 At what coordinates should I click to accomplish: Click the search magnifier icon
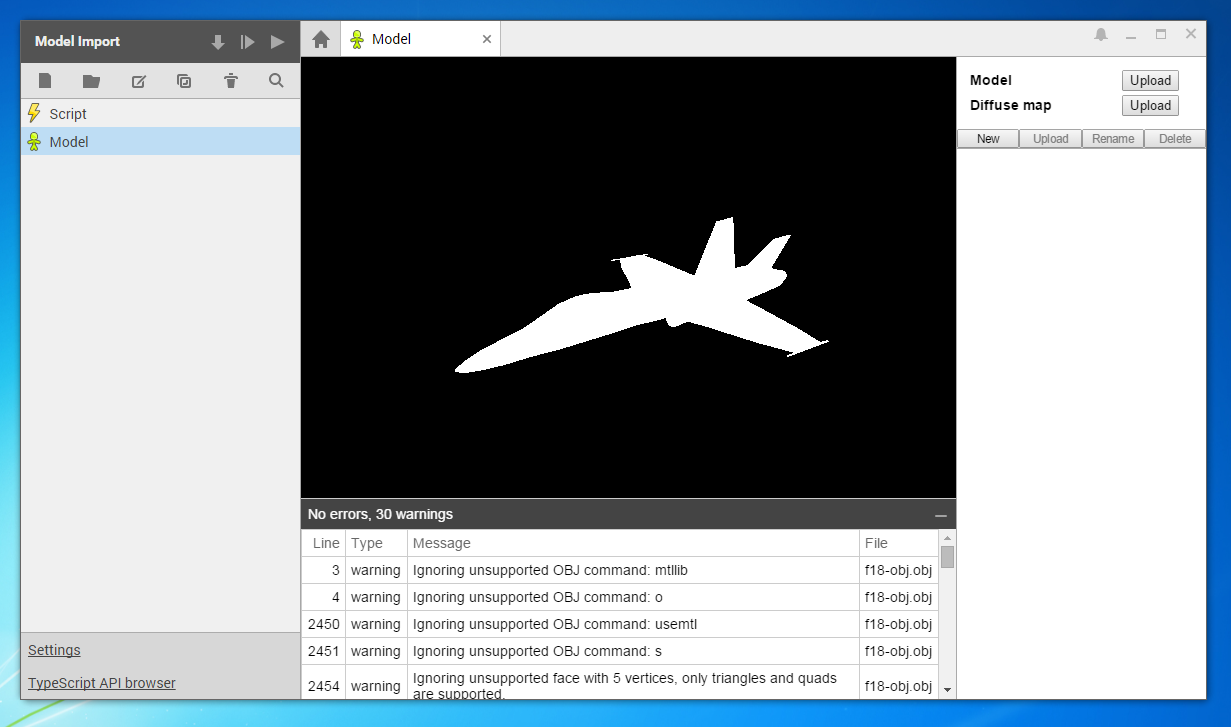276,81
